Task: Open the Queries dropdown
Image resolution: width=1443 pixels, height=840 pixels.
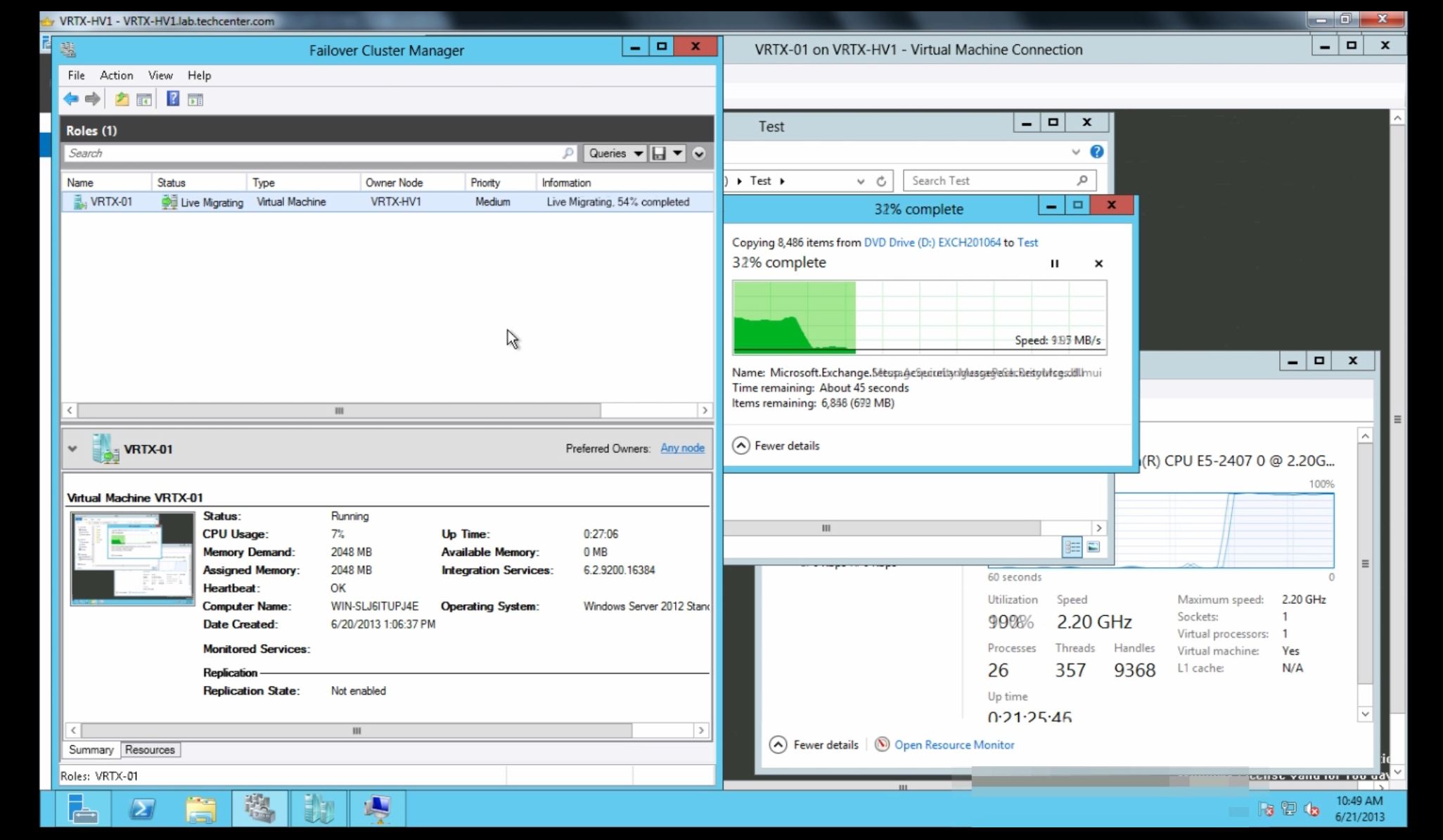Action: (615, 153)
